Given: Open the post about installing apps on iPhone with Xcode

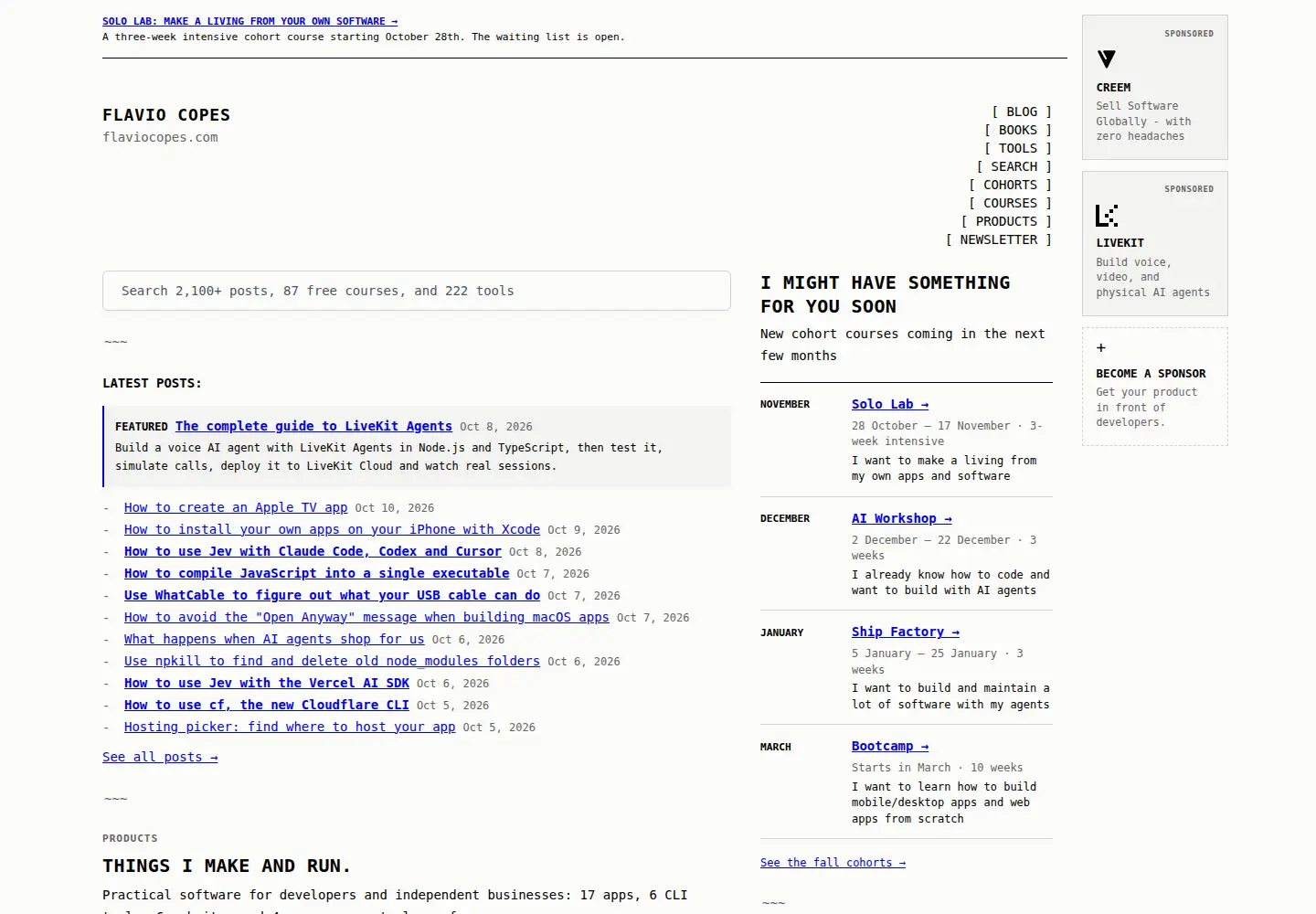Looking at the screenshot, I should click(332, 529).
